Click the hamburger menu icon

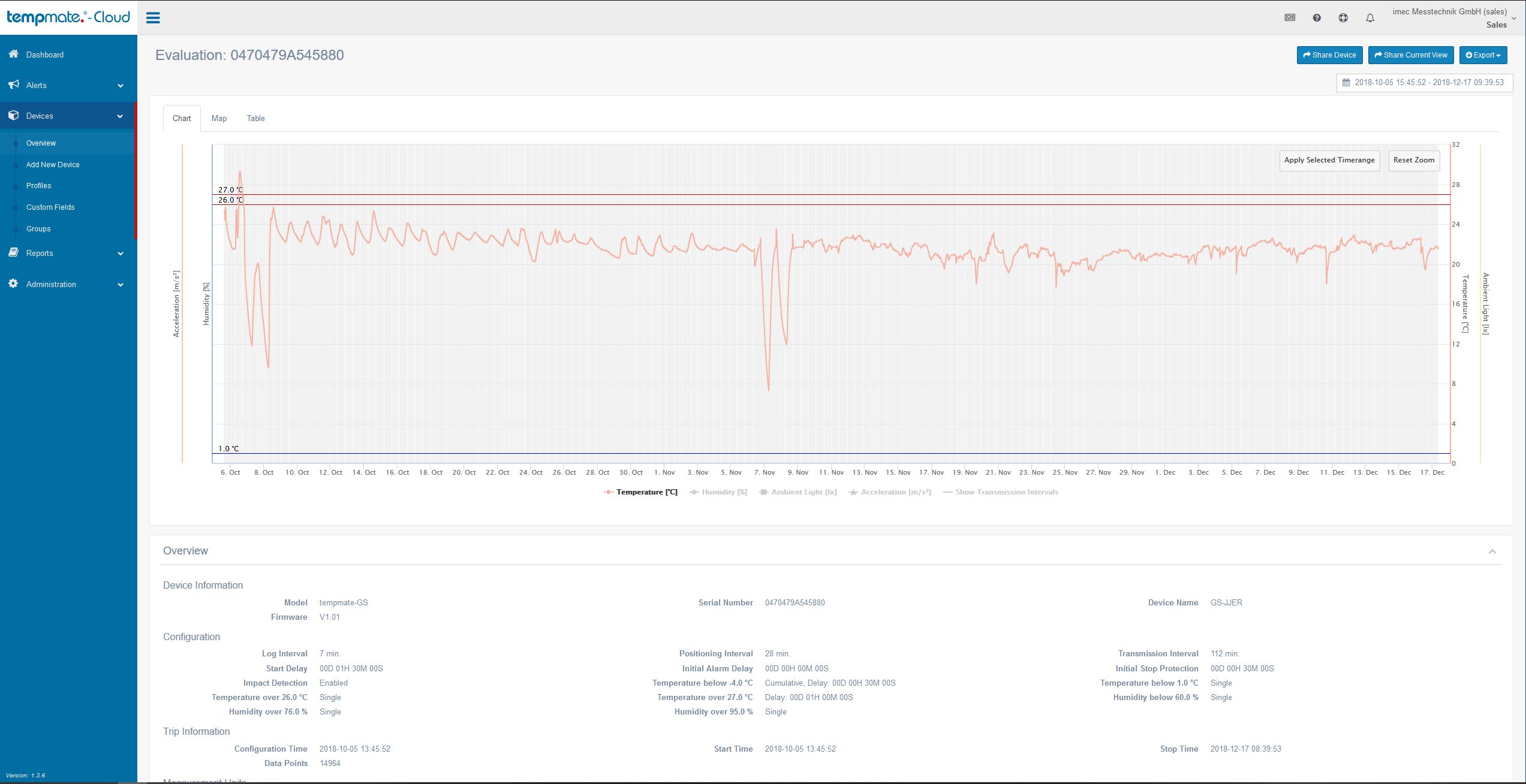point(153,18)
